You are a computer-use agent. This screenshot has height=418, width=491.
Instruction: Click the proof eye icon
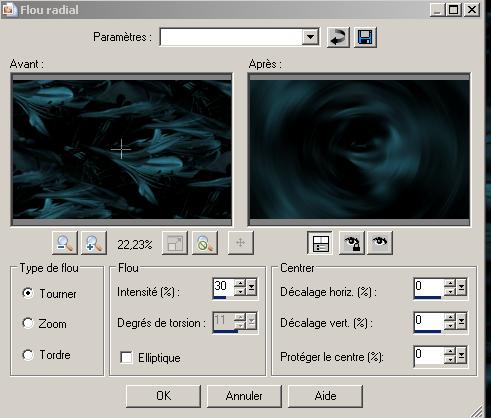[380, 243]
